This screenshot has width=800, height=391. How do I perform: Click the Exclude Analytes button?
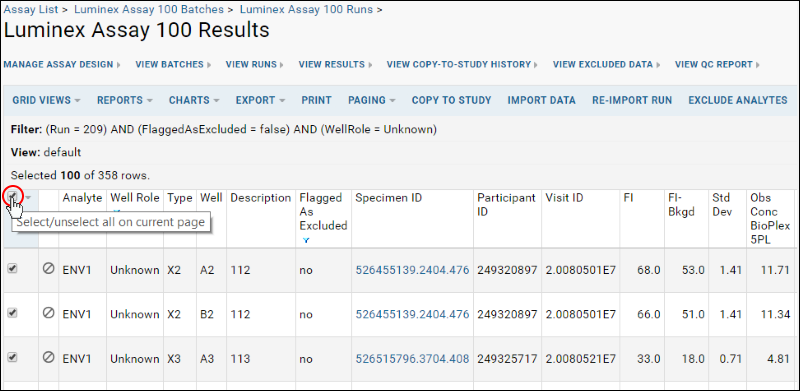click(x=738, y=100)
